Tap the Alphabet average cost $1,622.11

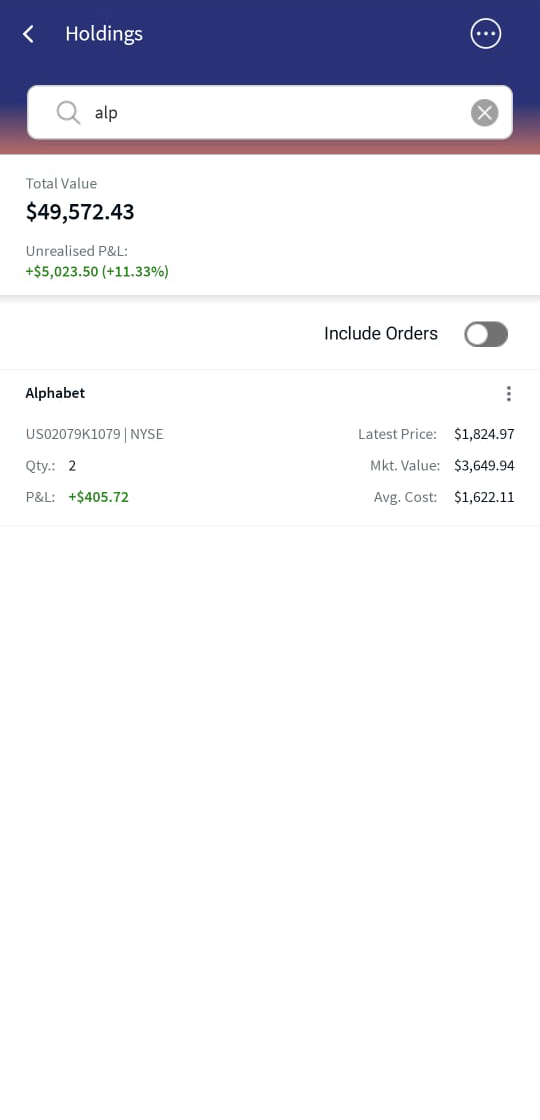pos(484,497)
